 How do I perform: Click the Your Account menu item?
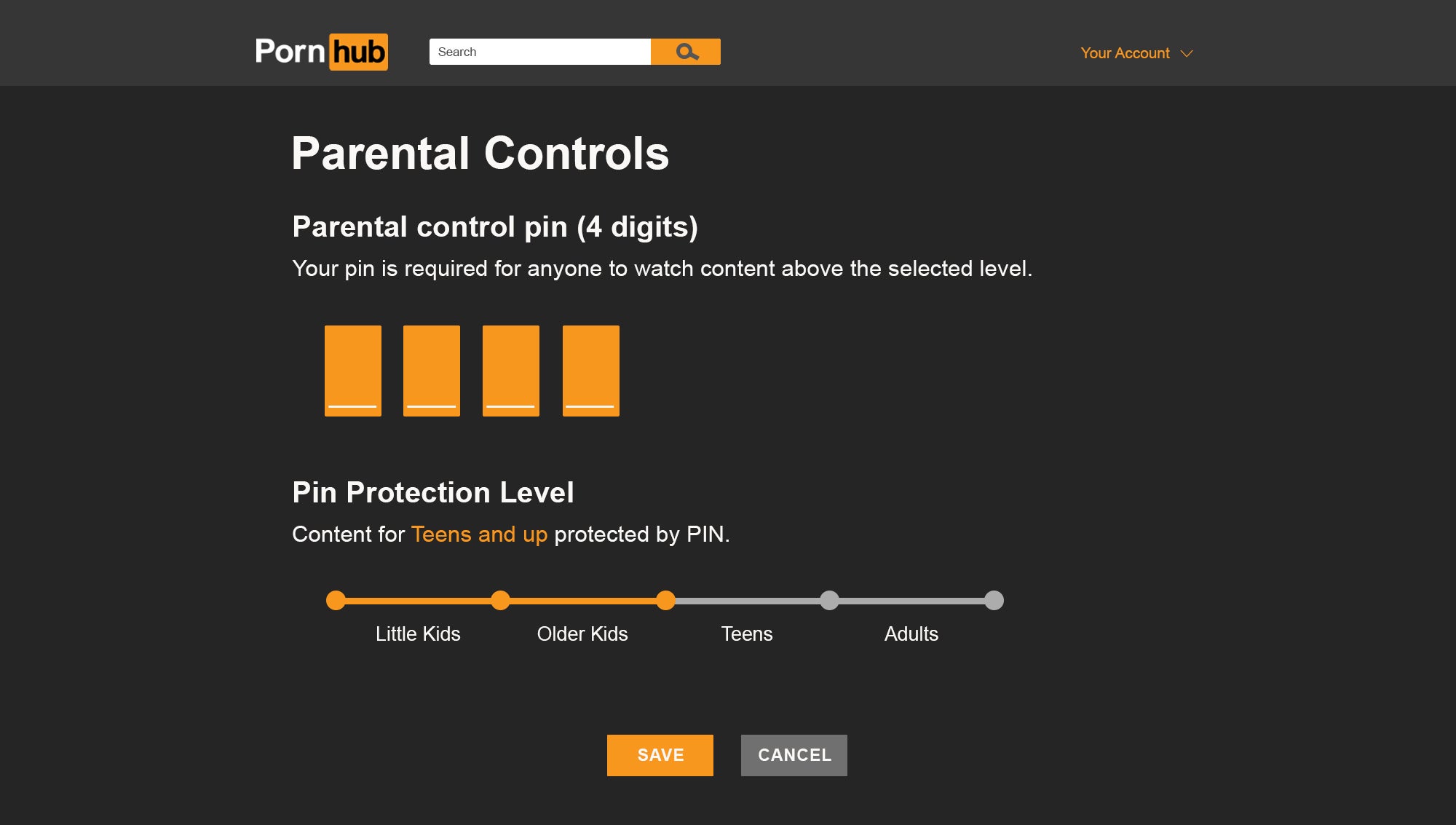point(1136,52)
